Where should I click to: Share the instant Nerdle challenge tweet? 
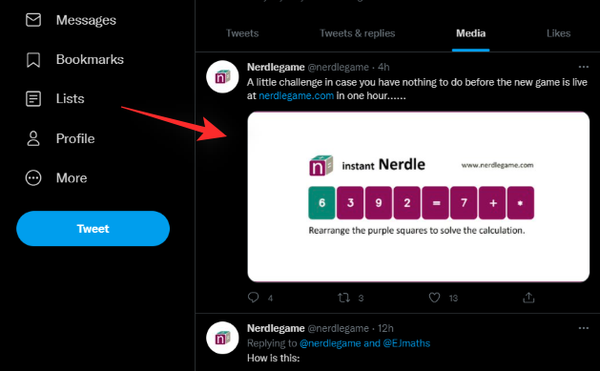pyautogui.click(x=528, y=298)
